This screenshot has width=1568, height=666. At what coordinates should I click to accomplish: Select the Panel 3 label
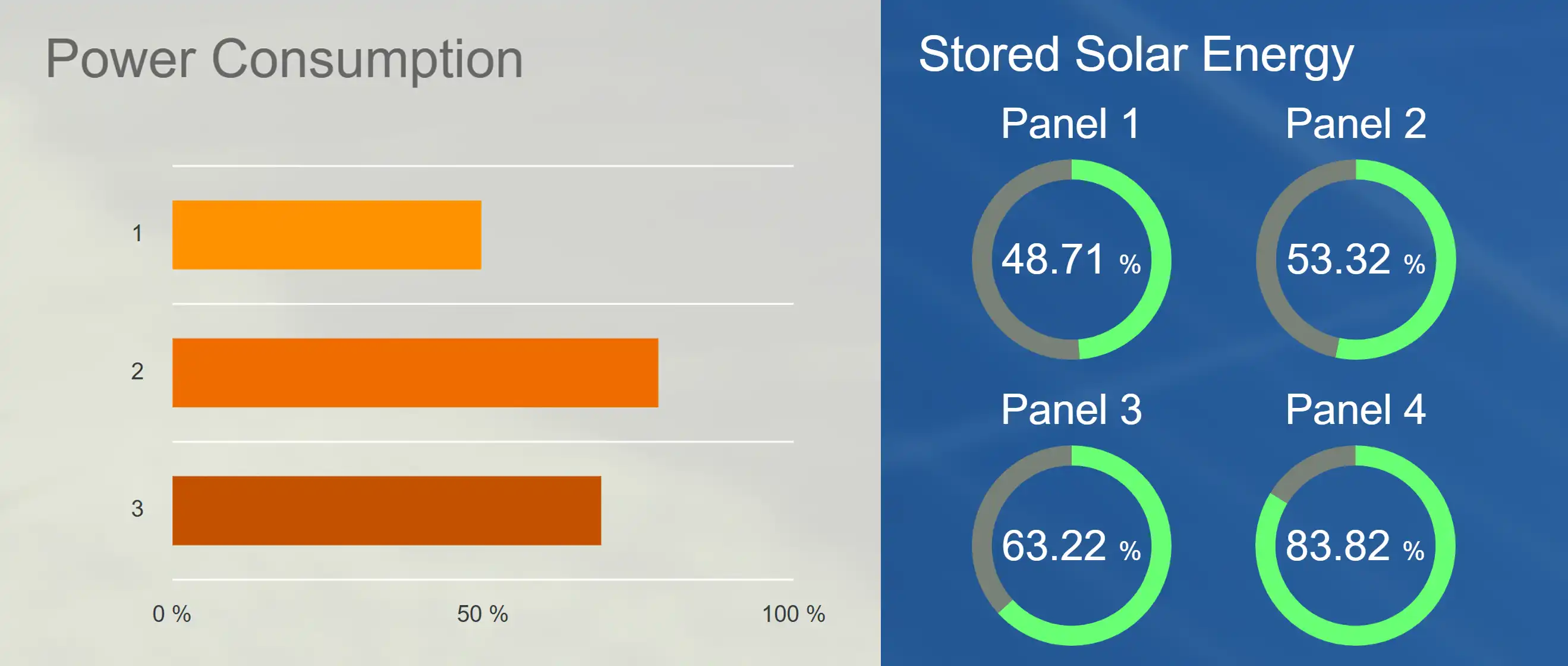1070,409
